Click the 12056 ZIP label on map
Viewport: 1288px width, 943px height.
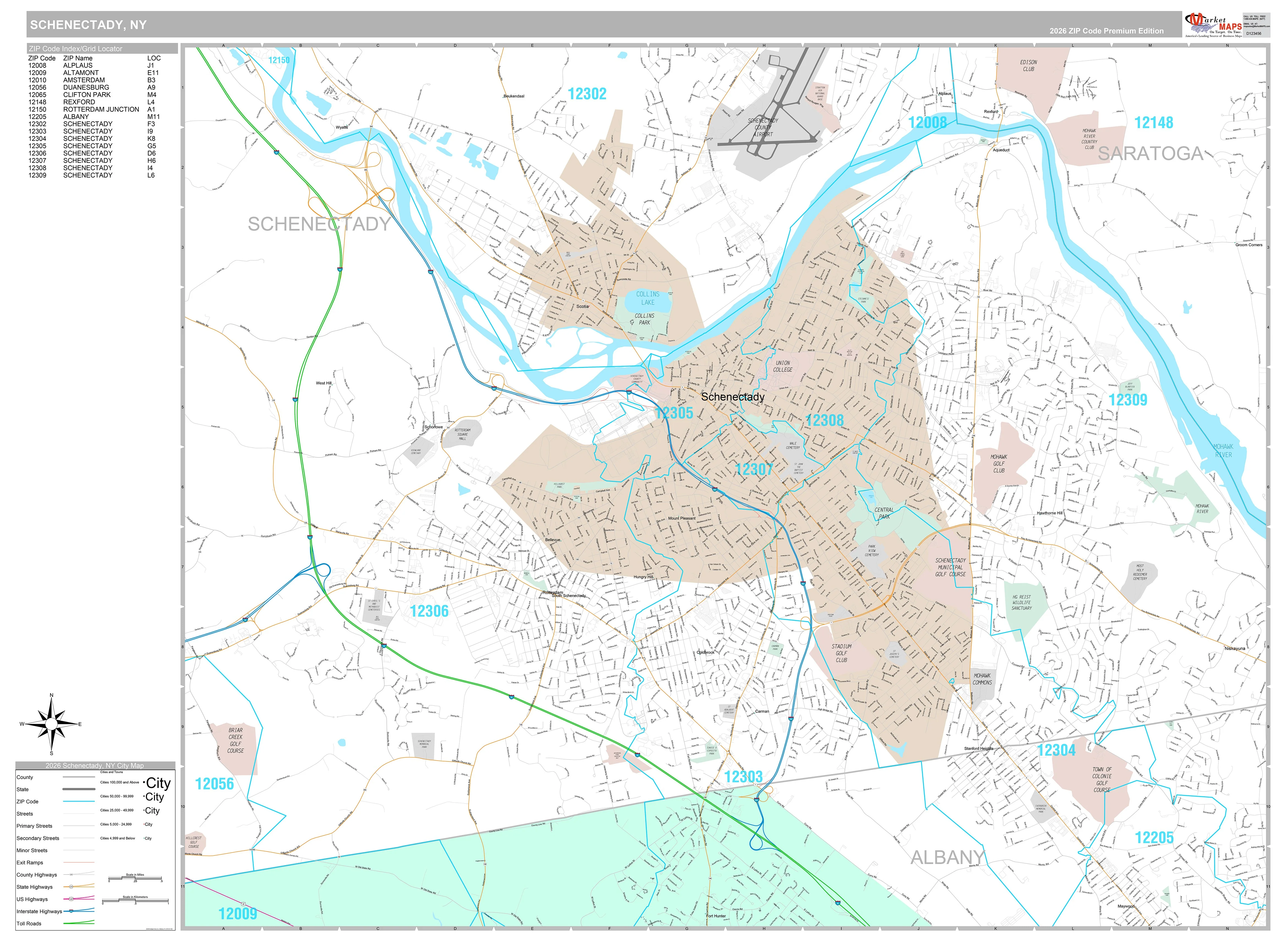[x=215, y=784]
